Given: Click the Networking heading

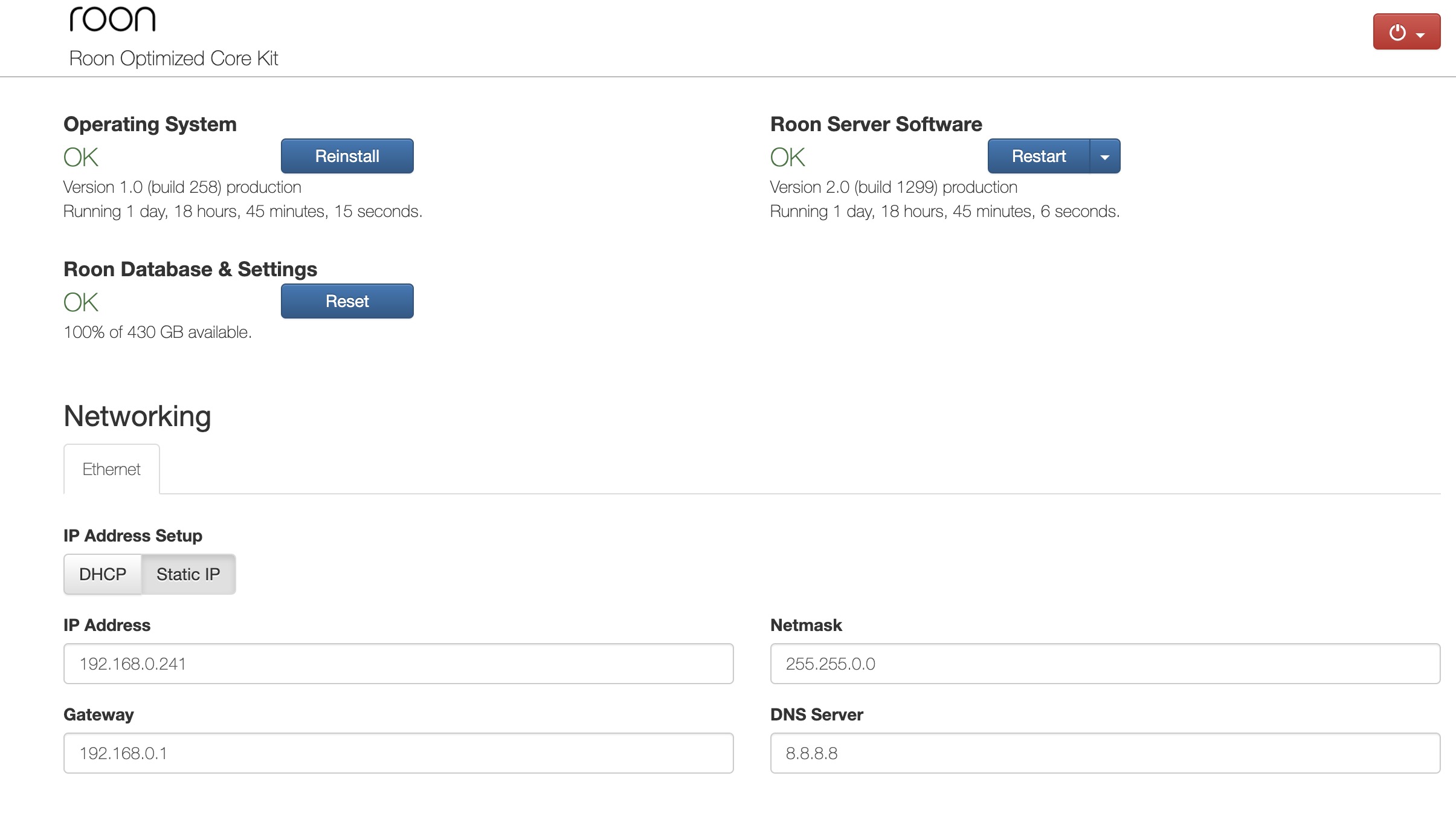Looking at the screenshot, I should point(138,416).
